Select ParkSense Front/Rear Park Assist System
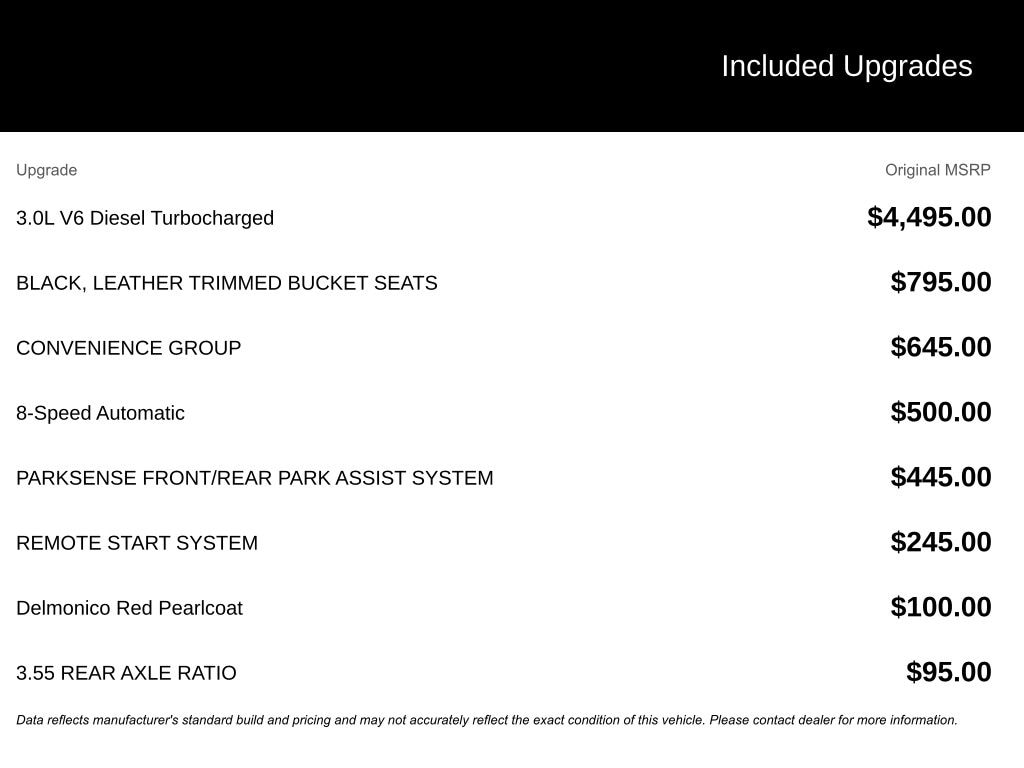The width and height of the screenshot is (1024, 768). click(255, 478)
